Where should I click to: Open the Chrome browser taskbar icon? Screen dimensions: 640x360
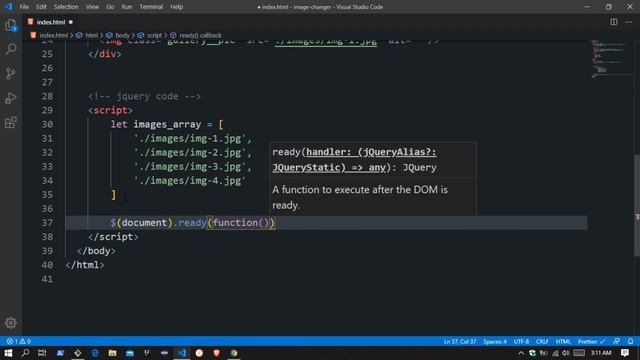point(234,353)
